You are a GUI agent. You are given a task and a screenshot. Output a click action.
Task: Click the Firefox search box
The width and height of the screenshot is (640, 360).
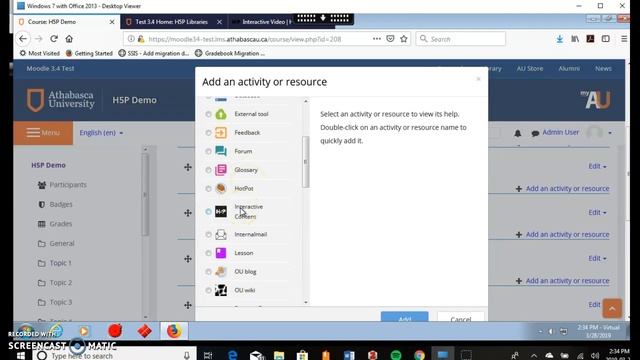460,39
